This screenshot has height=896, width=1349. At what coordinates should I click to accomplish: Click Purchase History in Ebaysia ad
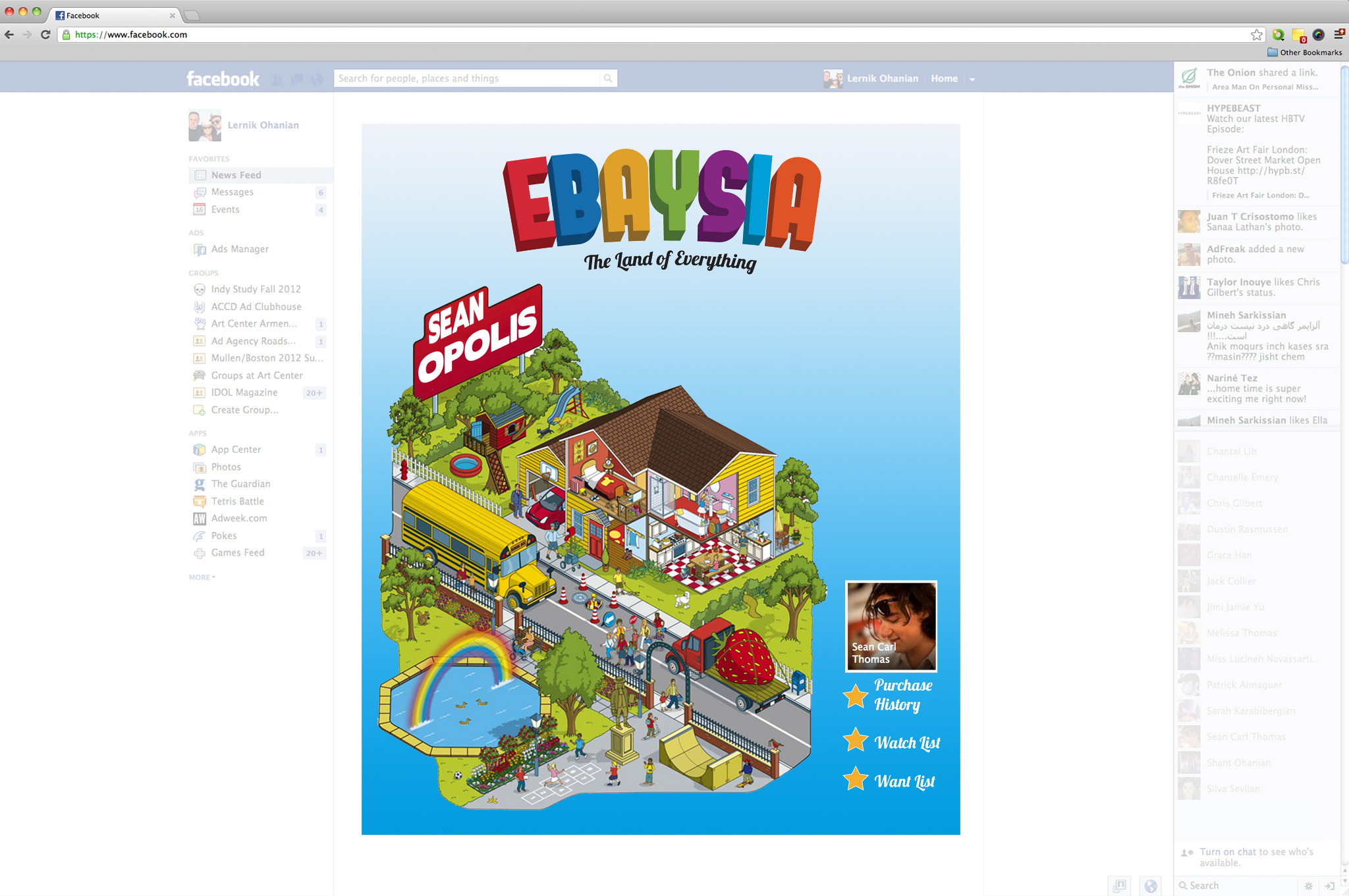(902, 695)
